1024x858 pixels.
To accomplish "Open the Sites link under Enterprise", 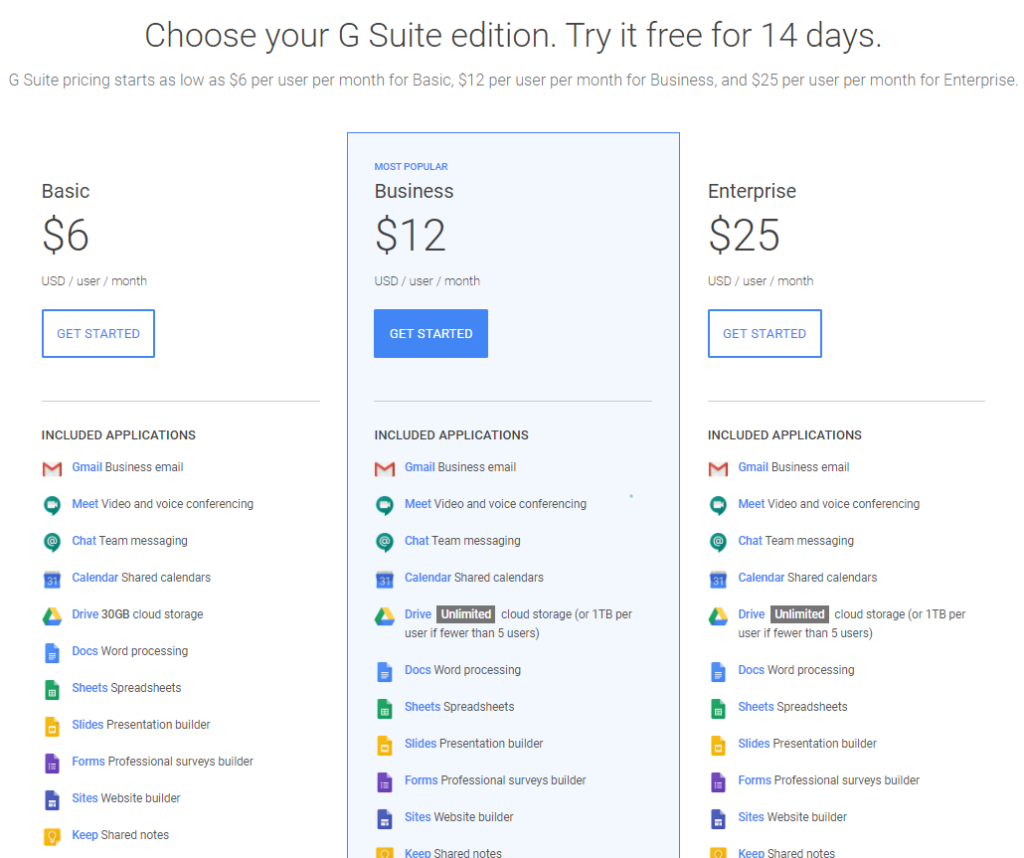I will click(752, 817).
